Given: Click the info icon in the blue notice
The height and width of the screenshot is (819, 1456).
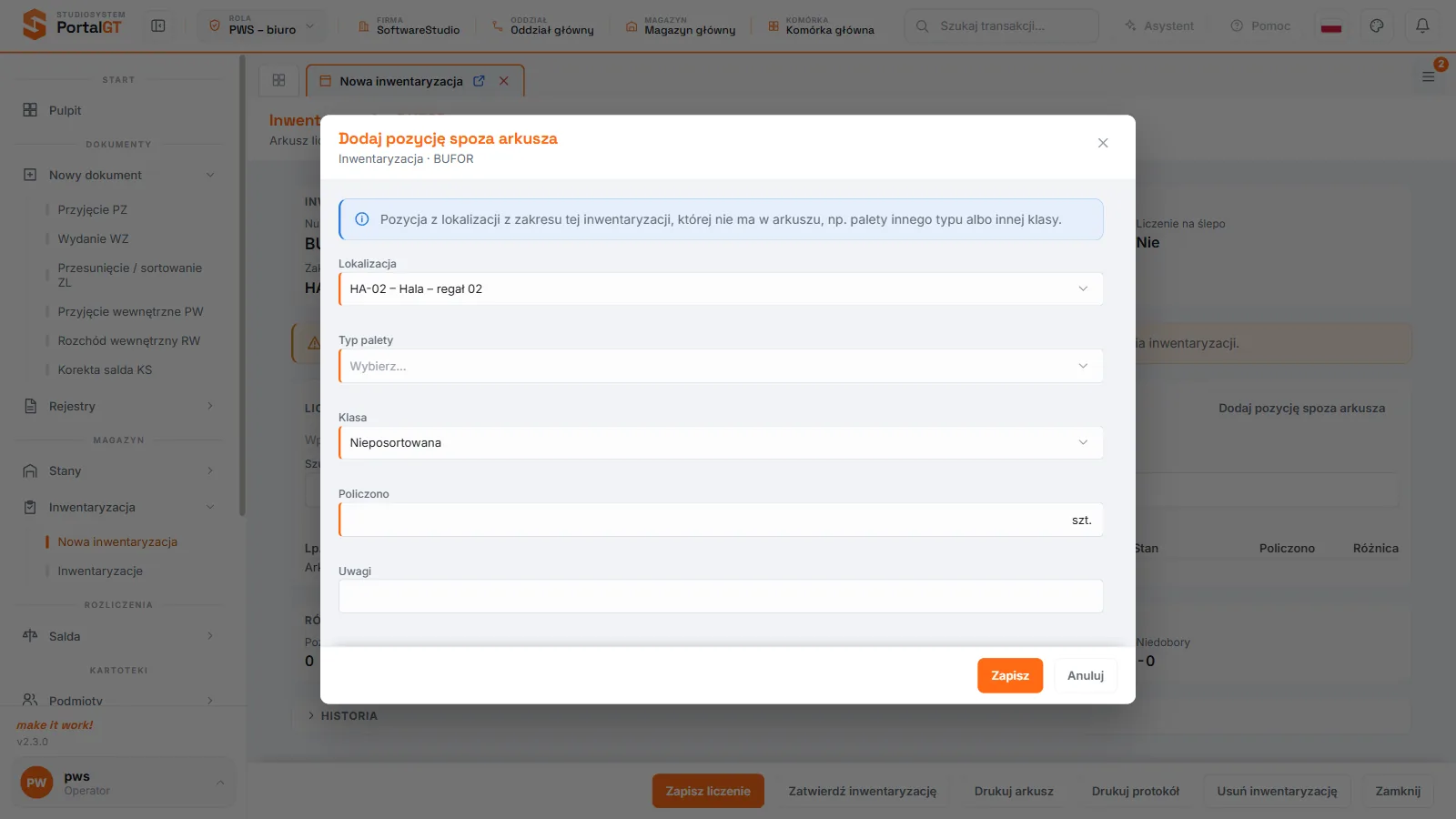Looking at the screenshot, I should (361, 219).
